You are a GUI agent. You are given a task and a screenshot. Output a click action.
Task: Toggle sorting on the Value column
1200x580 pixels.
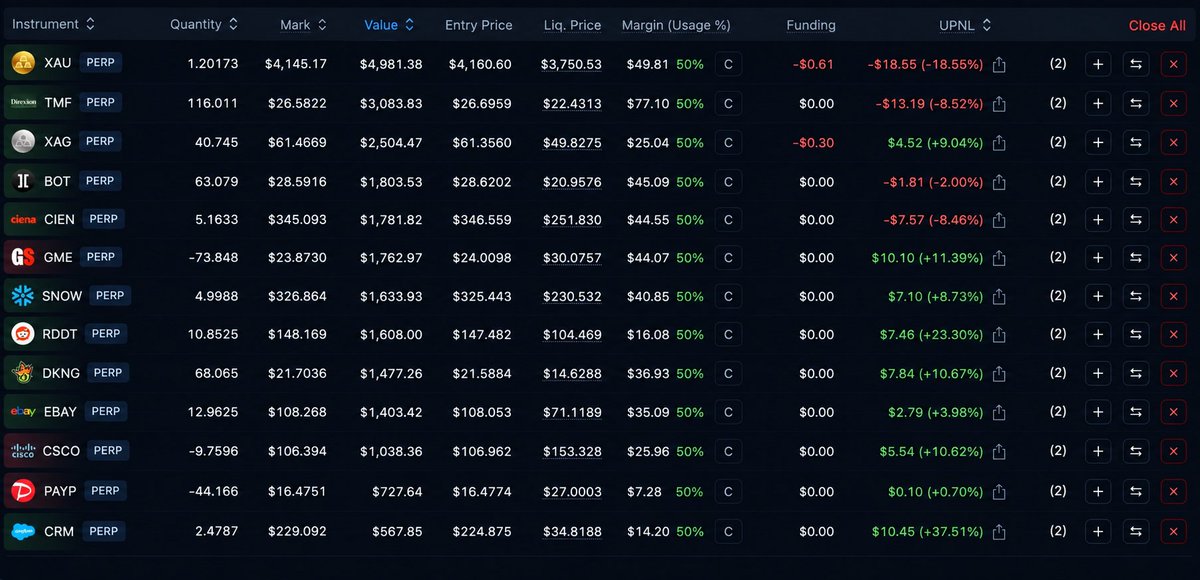click(x=389, y=24)
